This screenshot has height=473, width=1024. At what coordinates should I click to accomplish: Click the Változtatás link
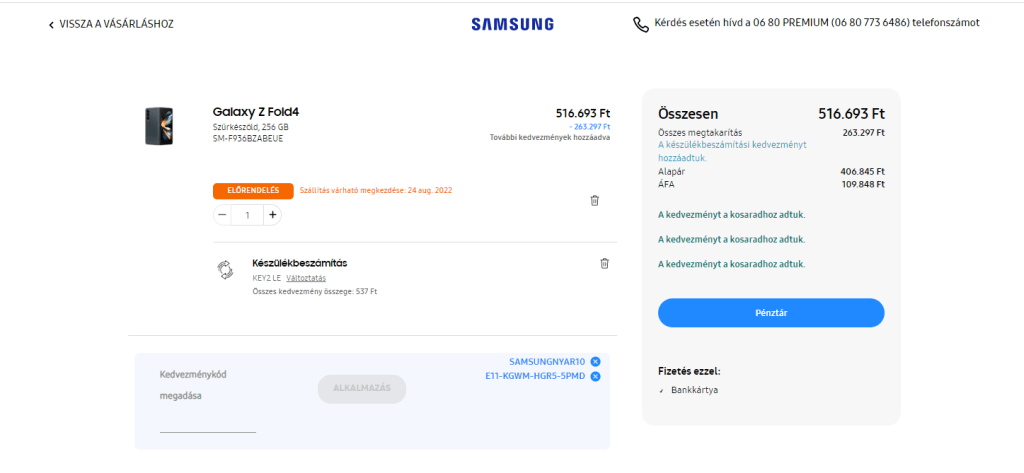point(306,278)
